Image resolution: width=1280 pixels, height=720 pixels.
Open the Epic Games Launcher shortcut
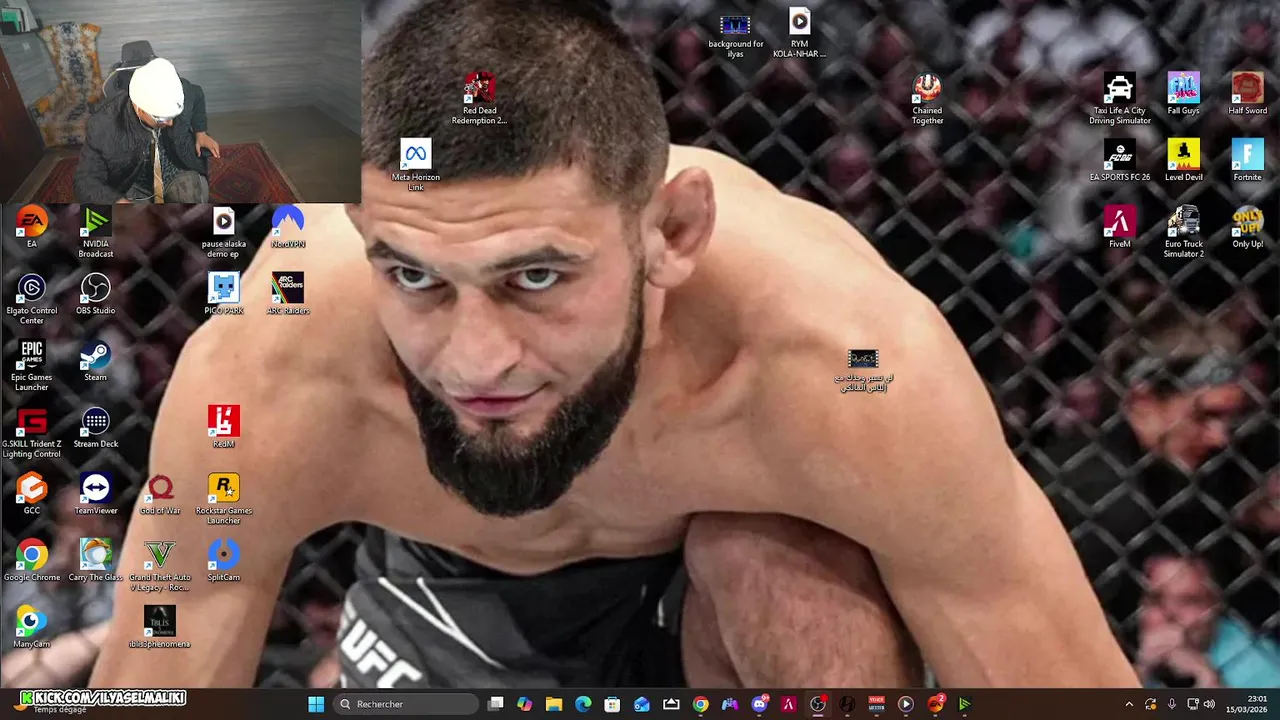[x=31, y=366]
